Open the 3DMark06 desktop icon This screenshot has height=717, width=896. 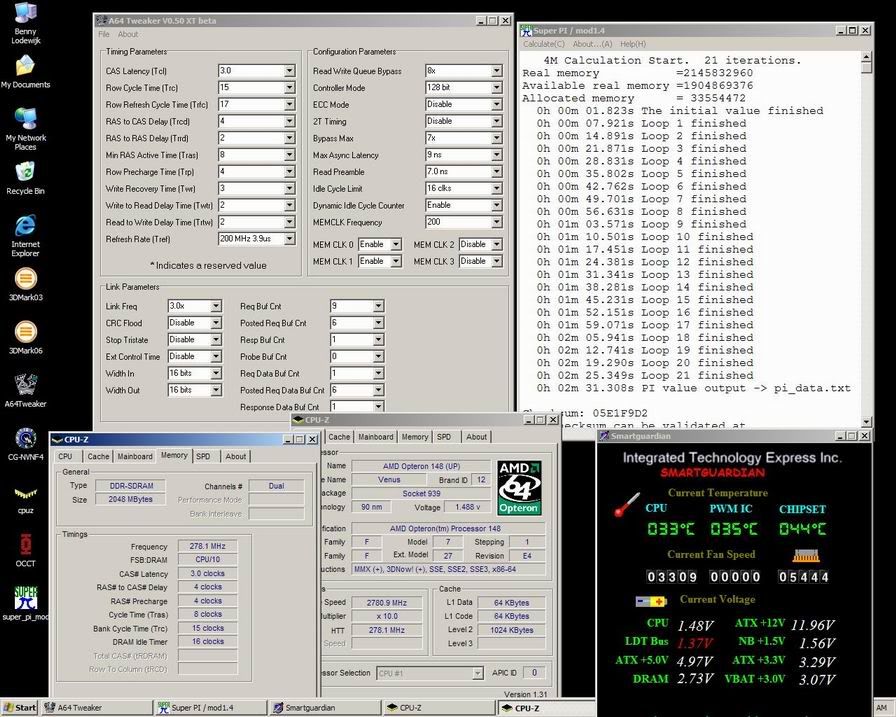pyautogui.click(x=25, y=332)
